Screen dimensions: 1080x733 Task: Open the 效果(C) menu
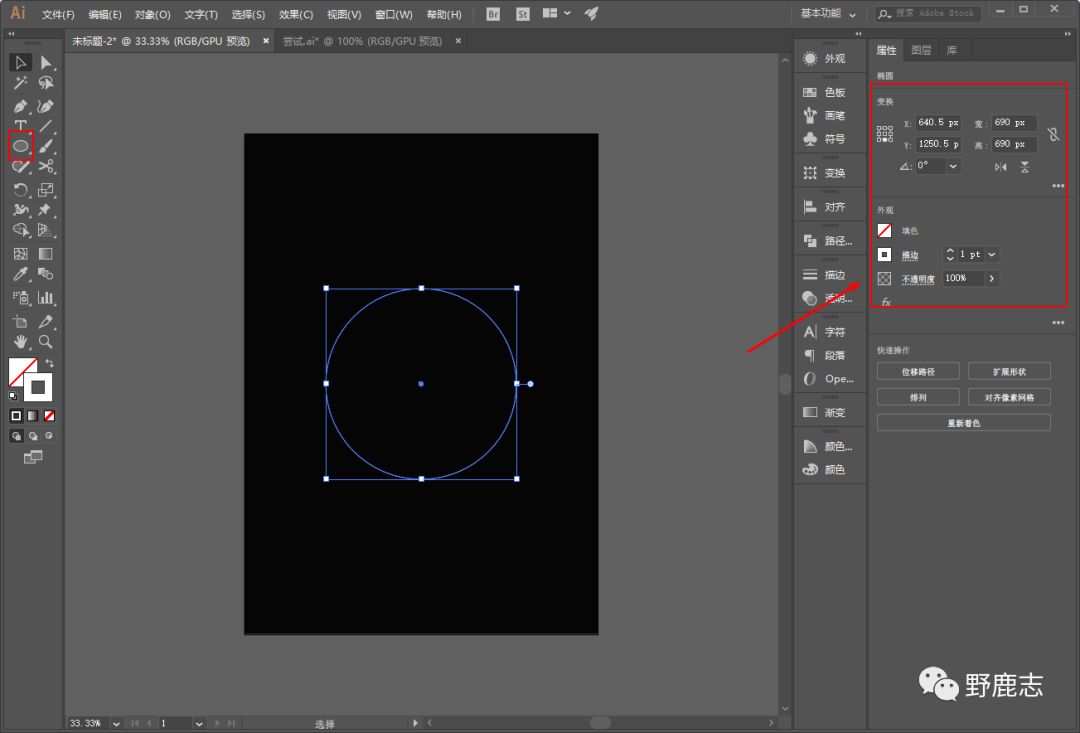[295, 15]
